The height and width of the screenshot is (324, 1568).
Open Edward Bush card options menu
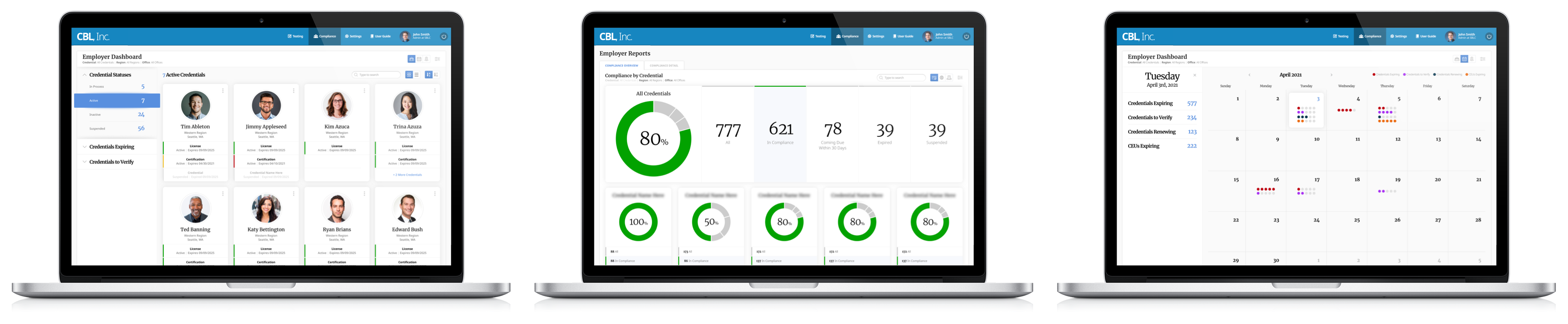point(435,194)
